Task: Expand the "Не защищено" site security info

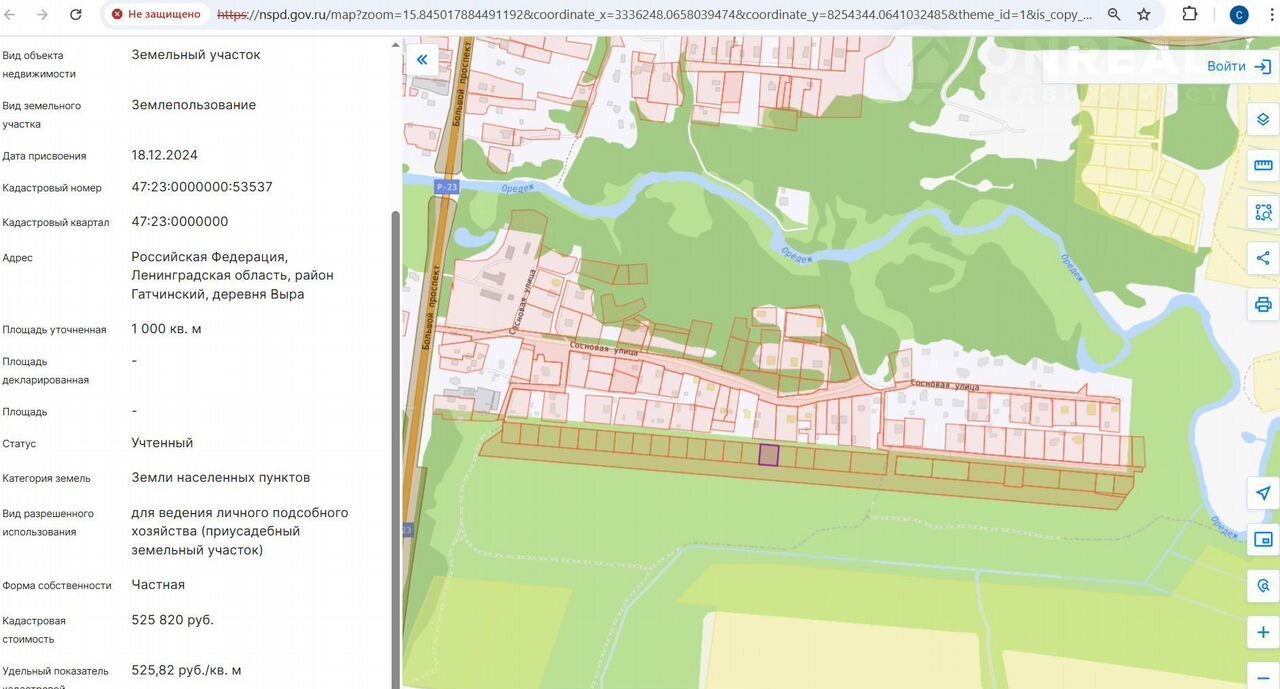Action: (156, 15)
